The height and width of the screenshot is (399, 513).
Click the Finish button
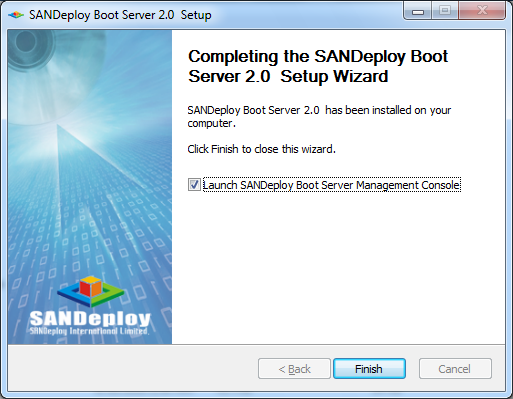coord(369,369)
